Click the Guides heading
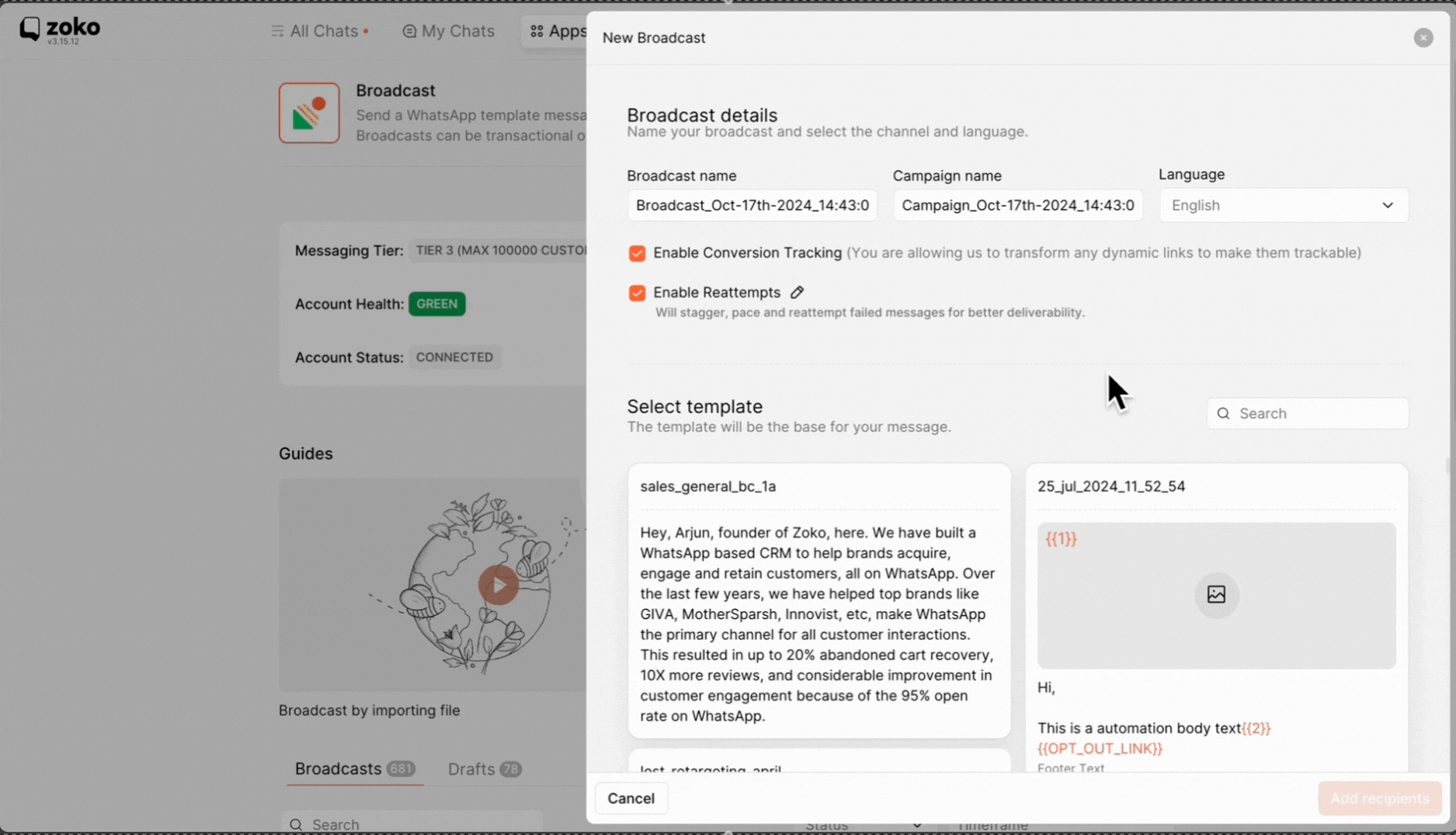Screen dimensions: 1456x835 point(305,454)
